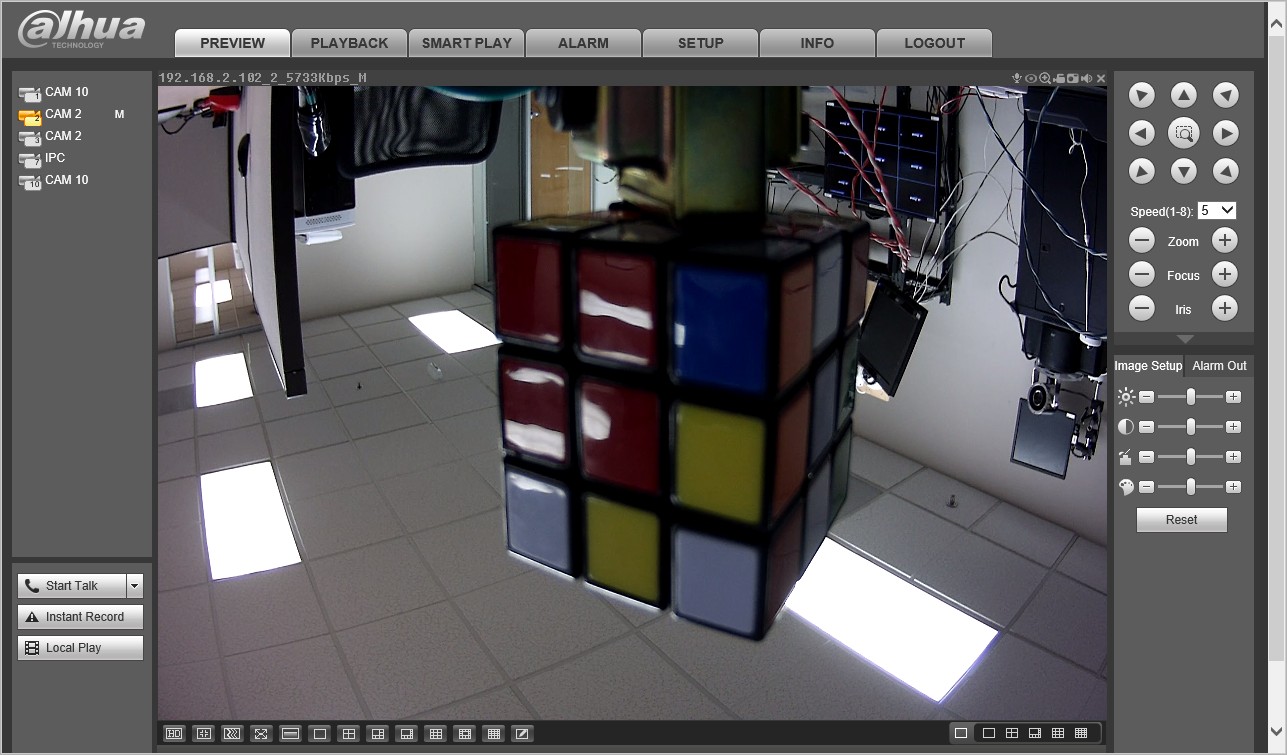Click the Instant Record button
This screenshot has width=1287, height=755.
[x=80, y=617]
